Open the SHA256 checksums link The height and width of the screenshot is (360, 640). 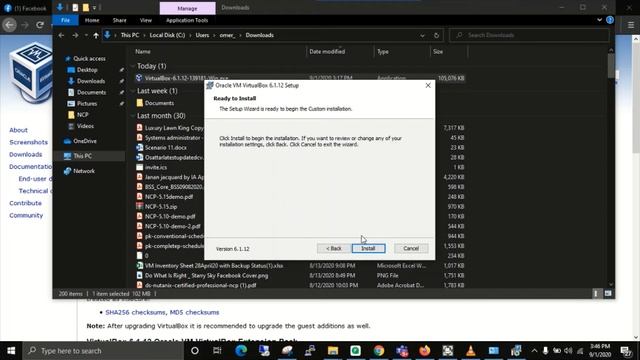tap(136, 312)
